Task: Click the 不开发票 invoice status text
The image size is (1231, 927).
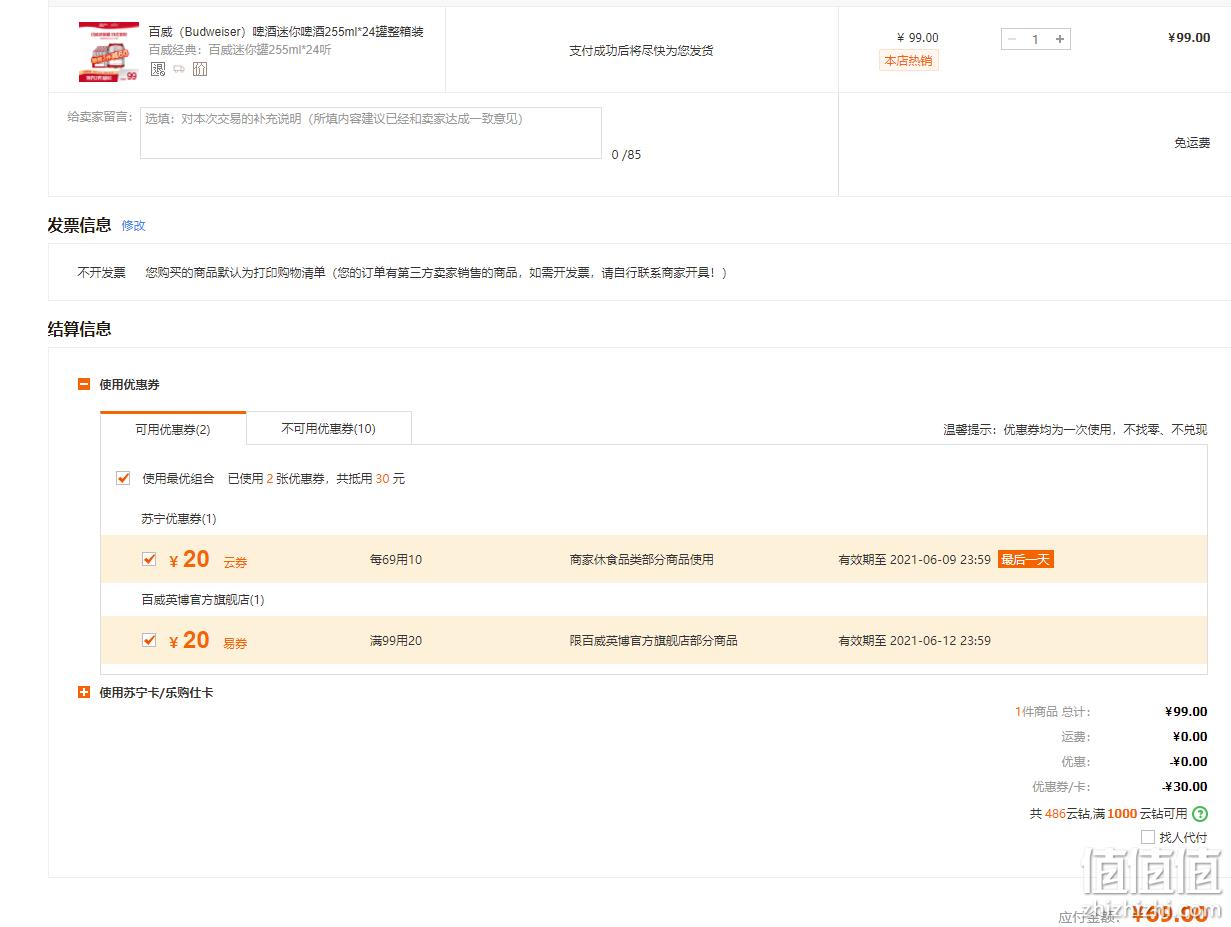Action: (x=102, y=272)
